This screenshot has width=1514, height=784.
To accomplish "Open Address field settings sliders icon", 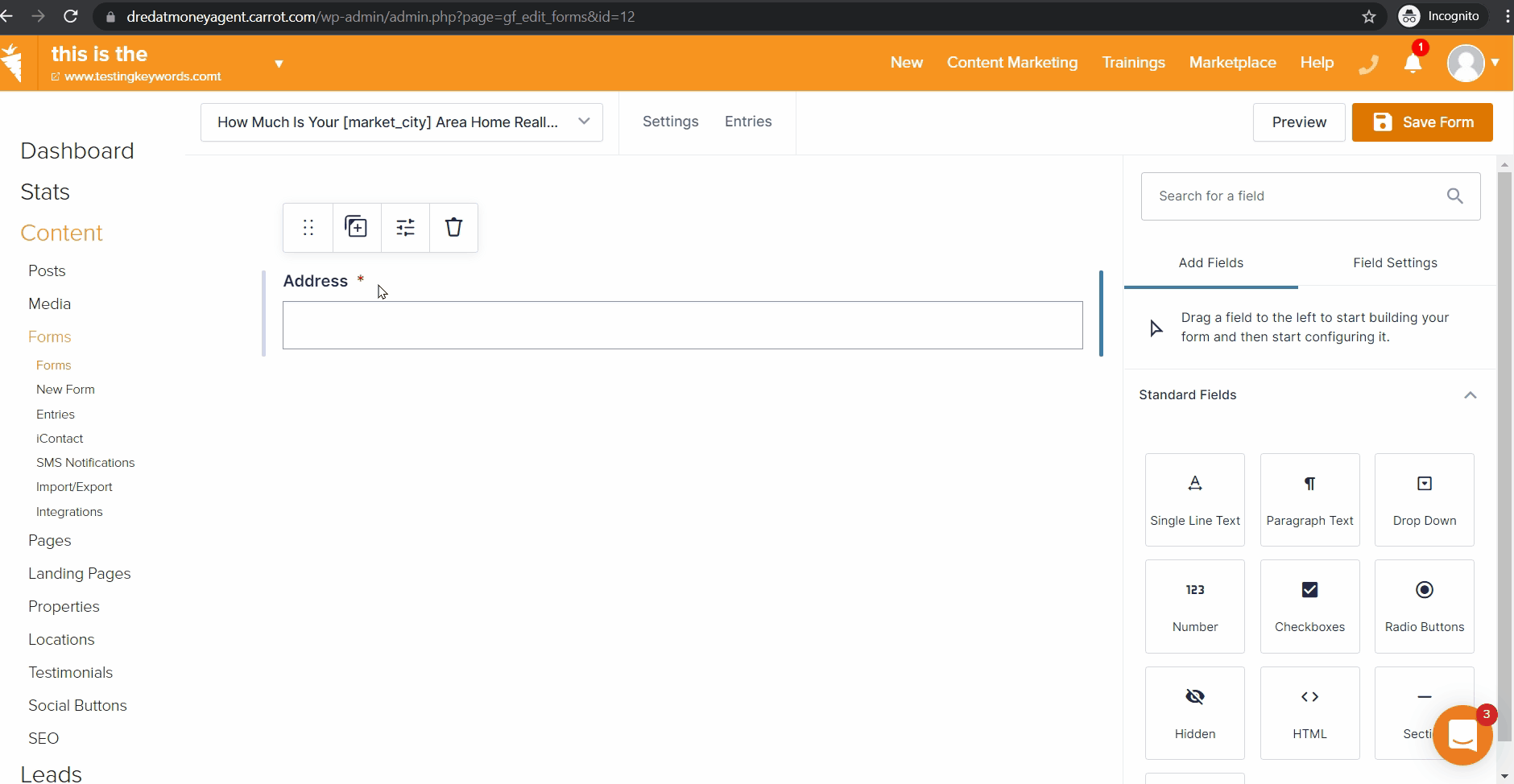I will (x=405, y=228).
